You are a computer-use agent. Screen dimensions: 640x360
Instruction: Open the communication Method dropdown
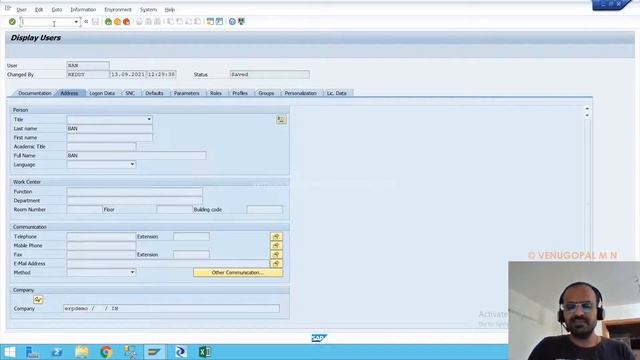tap(132, 272)
